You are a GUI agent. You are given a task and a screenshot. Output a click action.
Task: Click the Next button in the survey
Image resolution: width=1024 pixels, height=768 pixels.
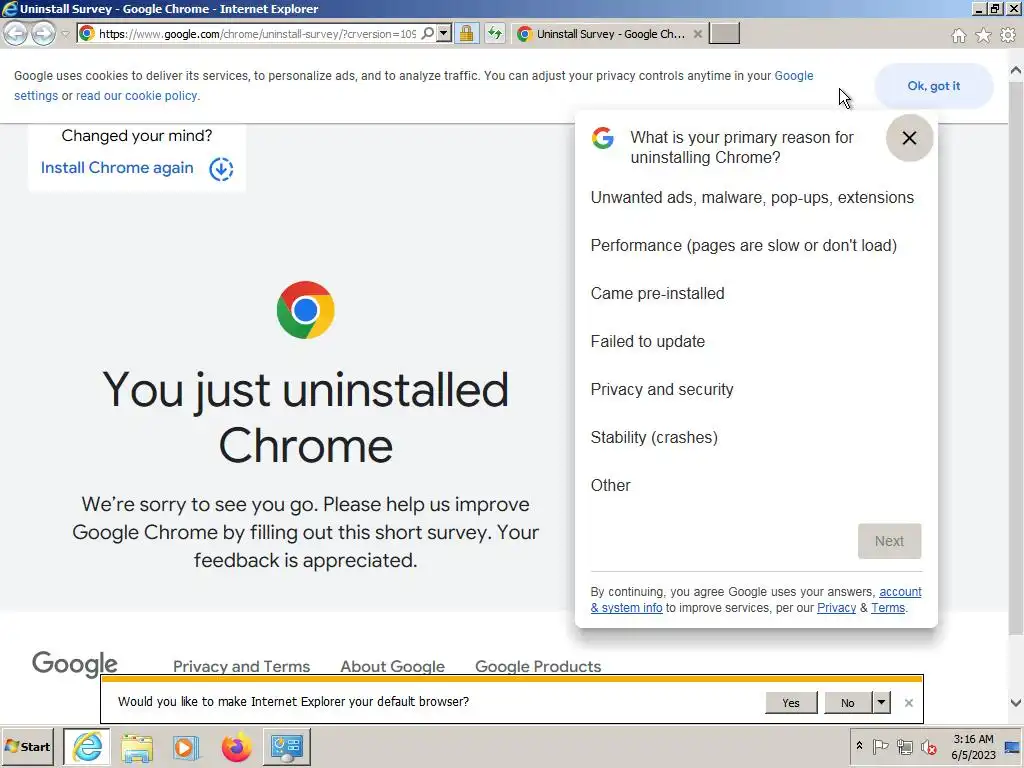tap(889, 541)
